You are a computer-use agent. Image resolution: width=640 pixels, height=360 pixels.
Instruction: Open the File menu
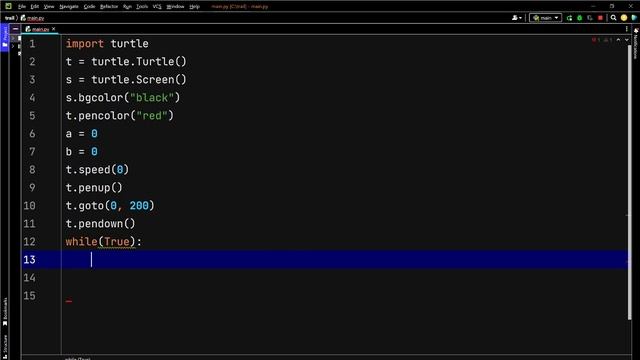coord(22,7)
